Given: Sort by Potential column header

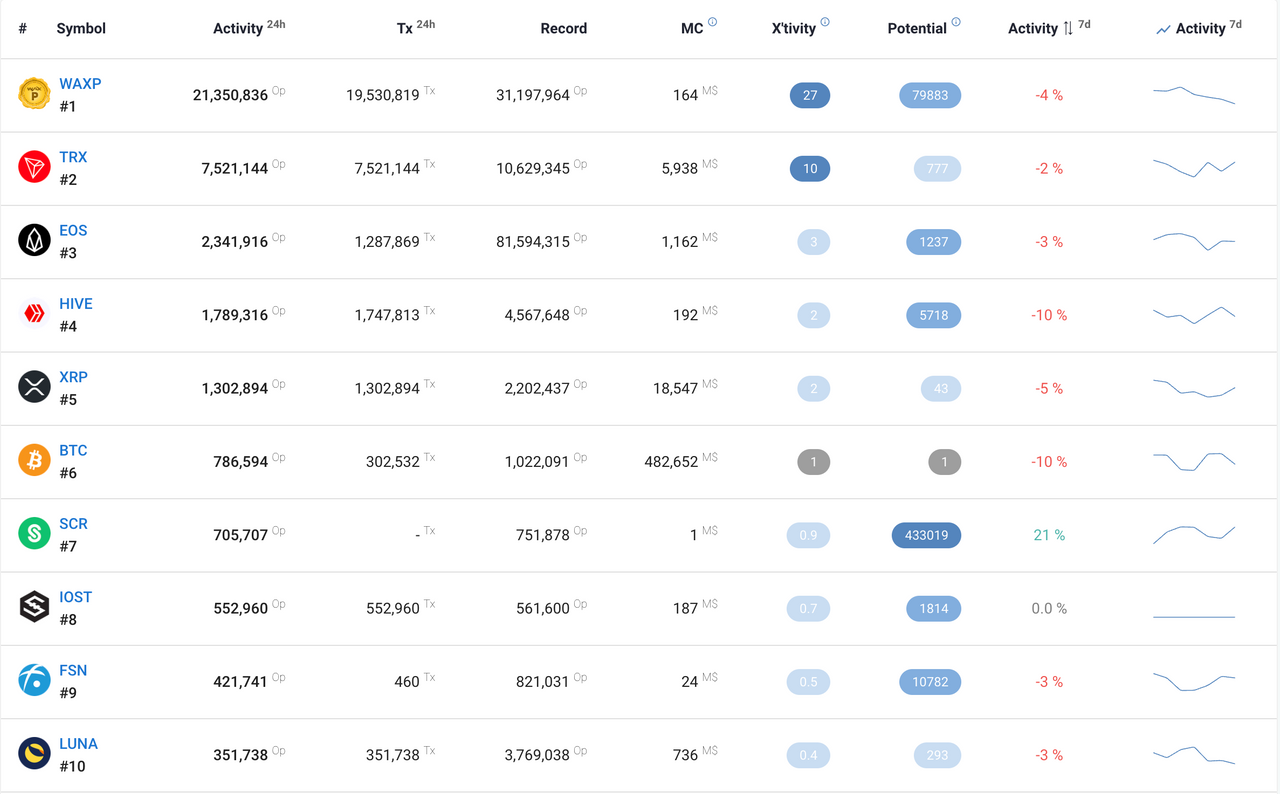Looking at the screenshot, I should coord(917,28).
